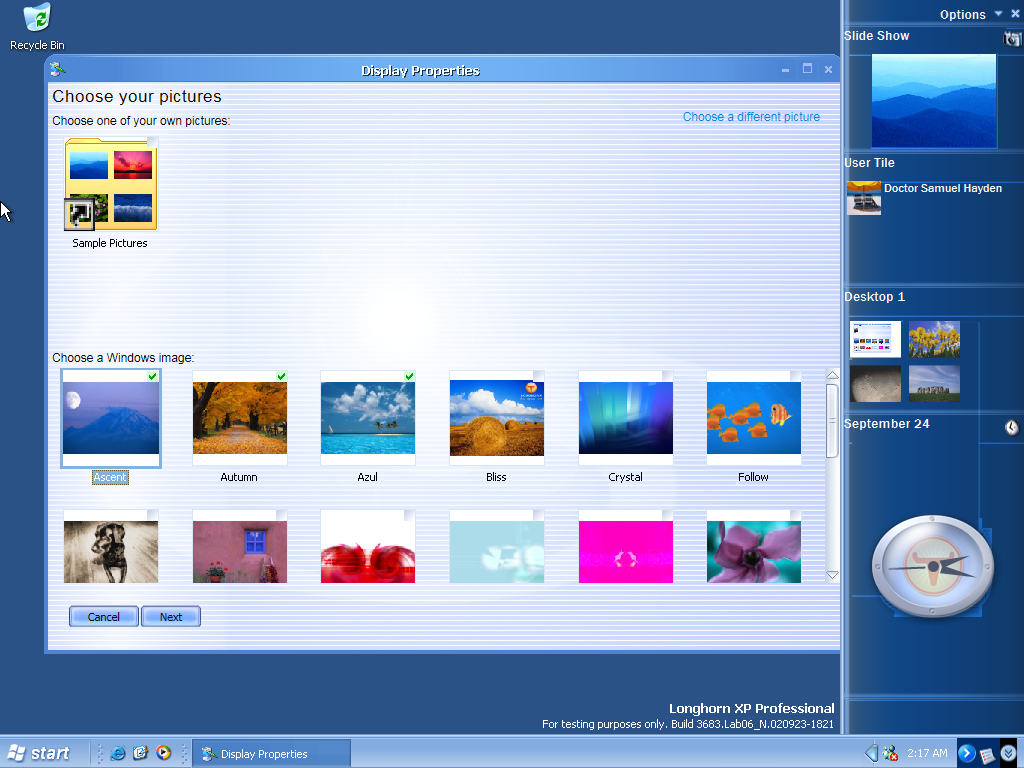
Task: Click the sidebar Options menu label
Action: tap(963, 14)
